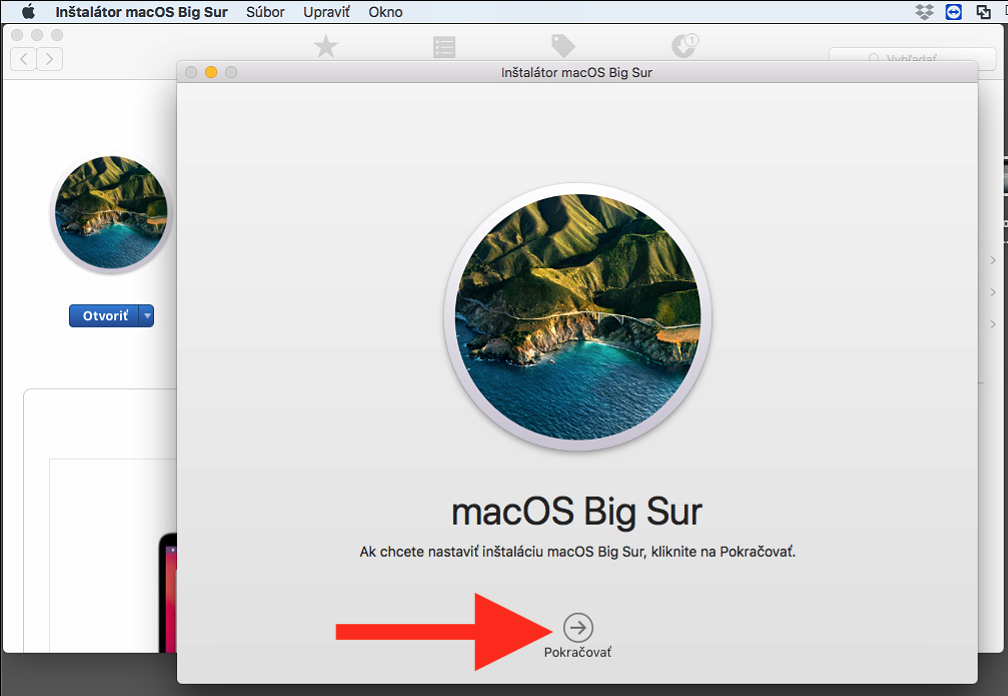Screen dimensions: 1008x696
Task: Open Updates icon with badge
Action: tap(684, 46)
